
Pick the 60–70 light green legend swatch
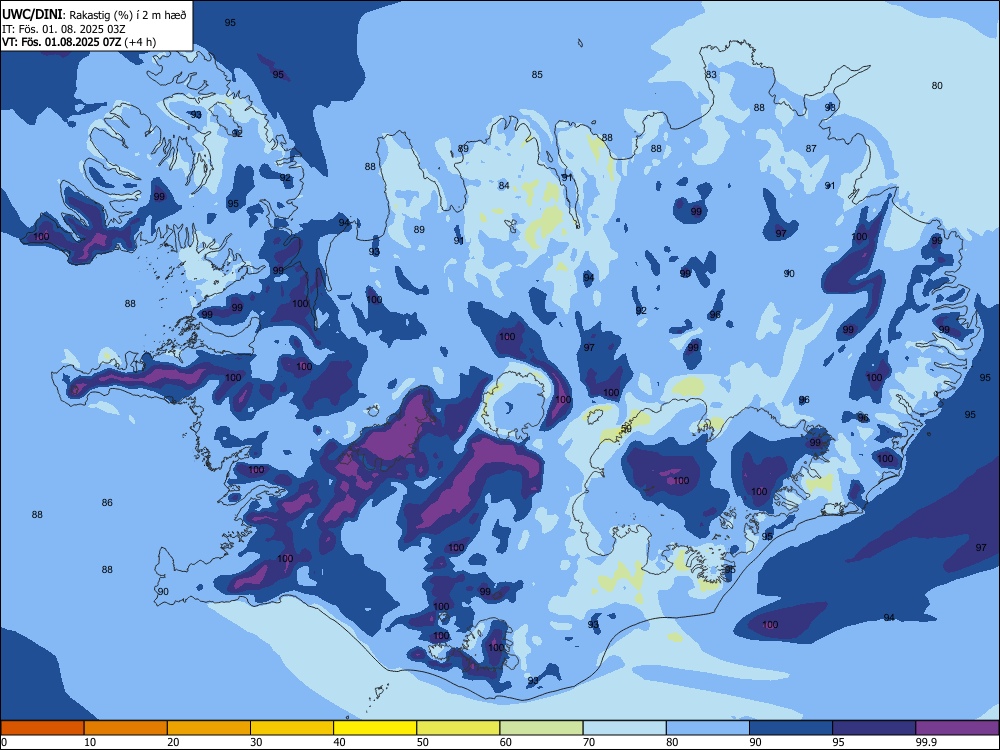point(541,728)
